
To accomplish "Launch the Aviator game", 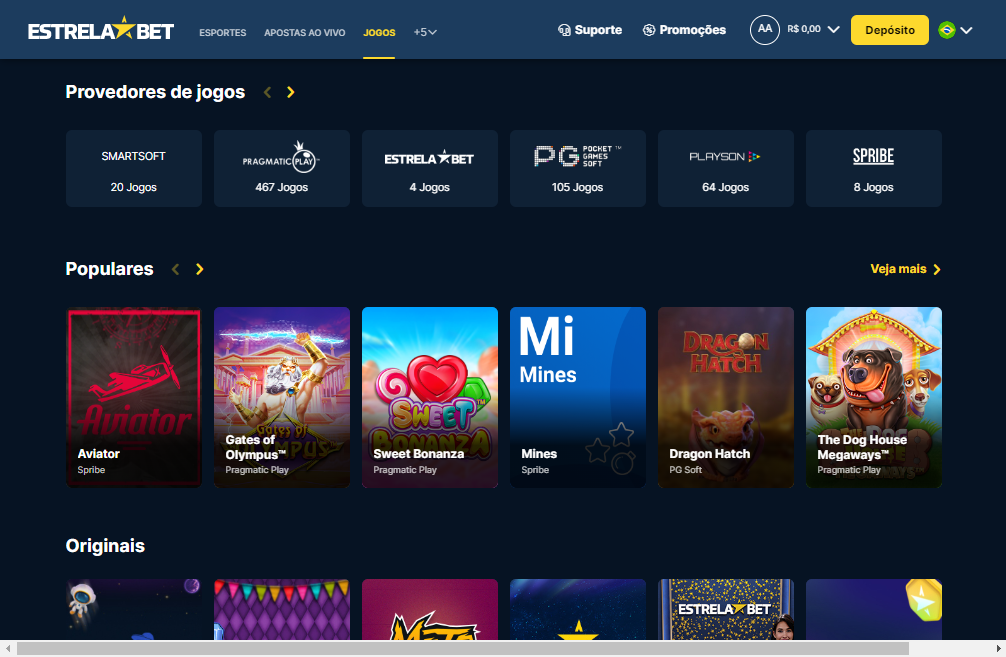I will click(x=133, y=397).
